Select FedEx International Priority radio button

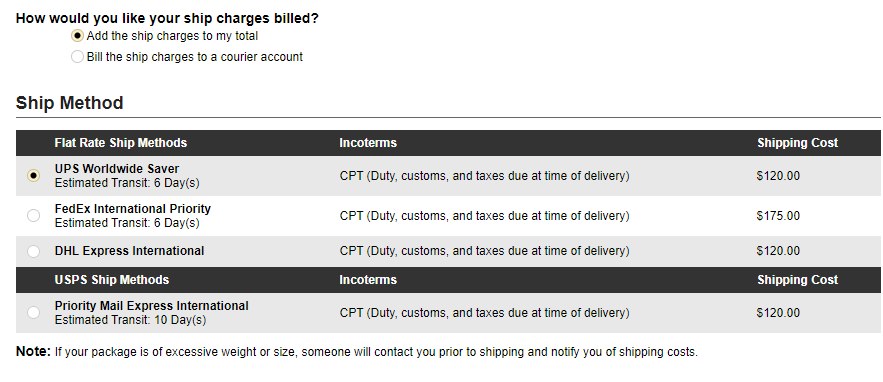(34, 216)
